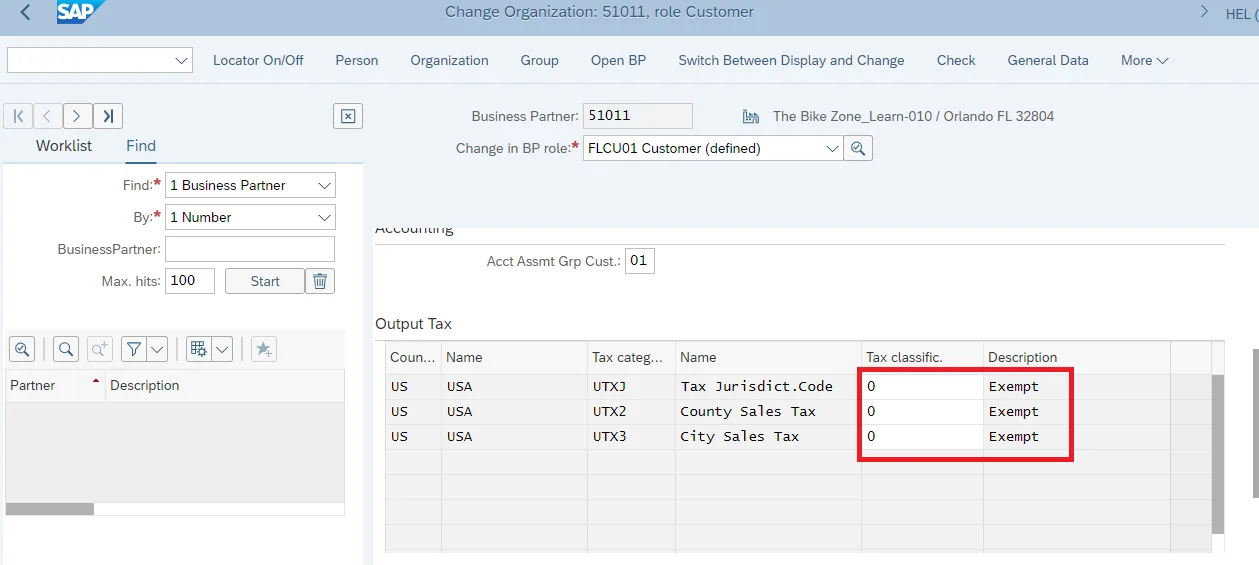The image size is (1259, 565).
Task: Click the Set Filter funnel icon
Action: [134, 349]
